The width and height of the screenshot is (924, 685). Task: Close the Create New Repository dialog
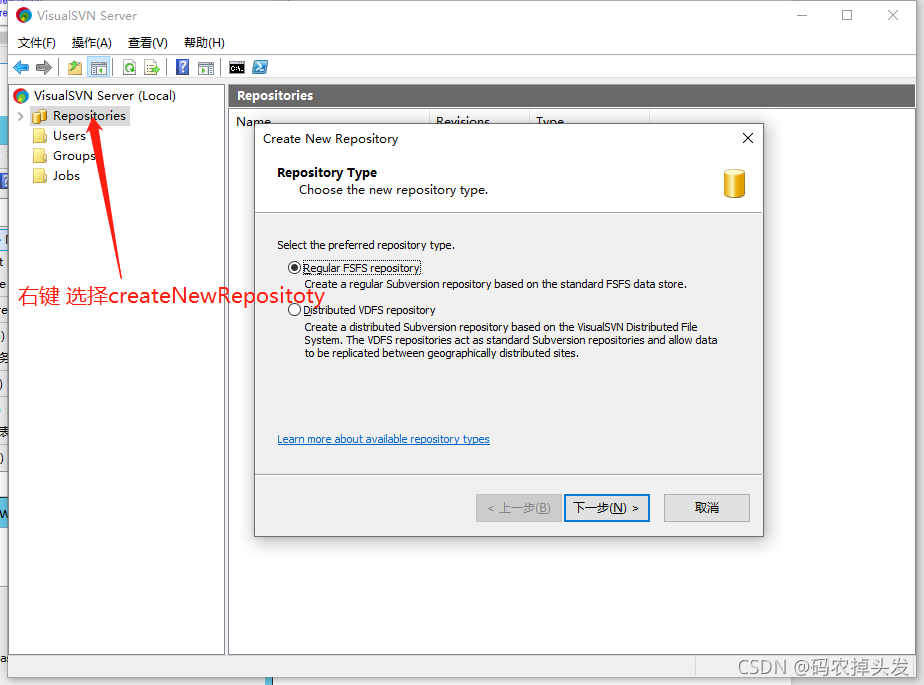click(748, 138)
